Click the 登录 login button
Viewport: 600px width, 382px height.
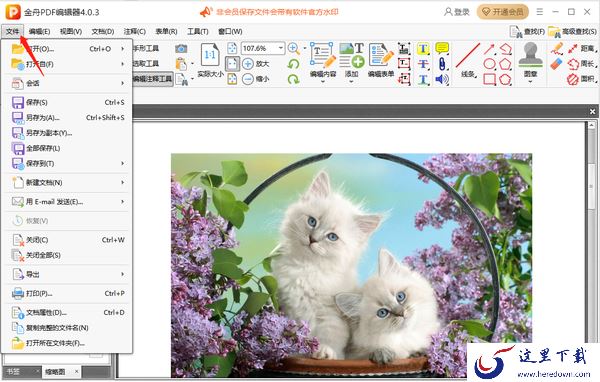[457, 12]
